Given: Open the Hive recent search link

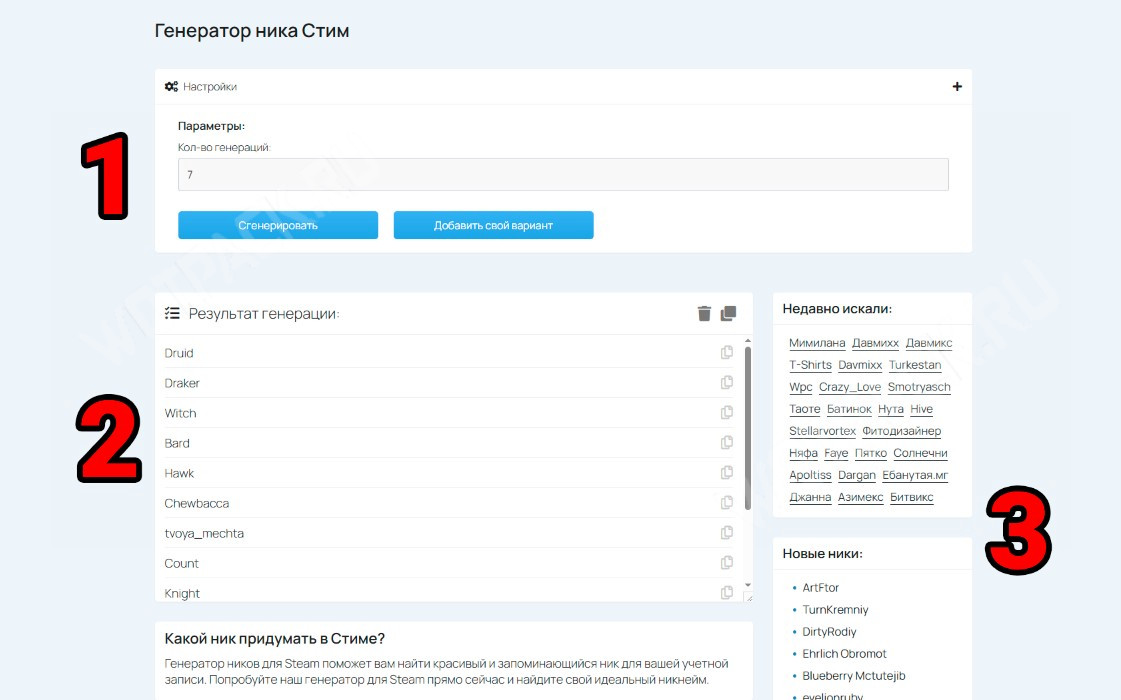Looking at the screenshot, I should [x=922, y=409].
